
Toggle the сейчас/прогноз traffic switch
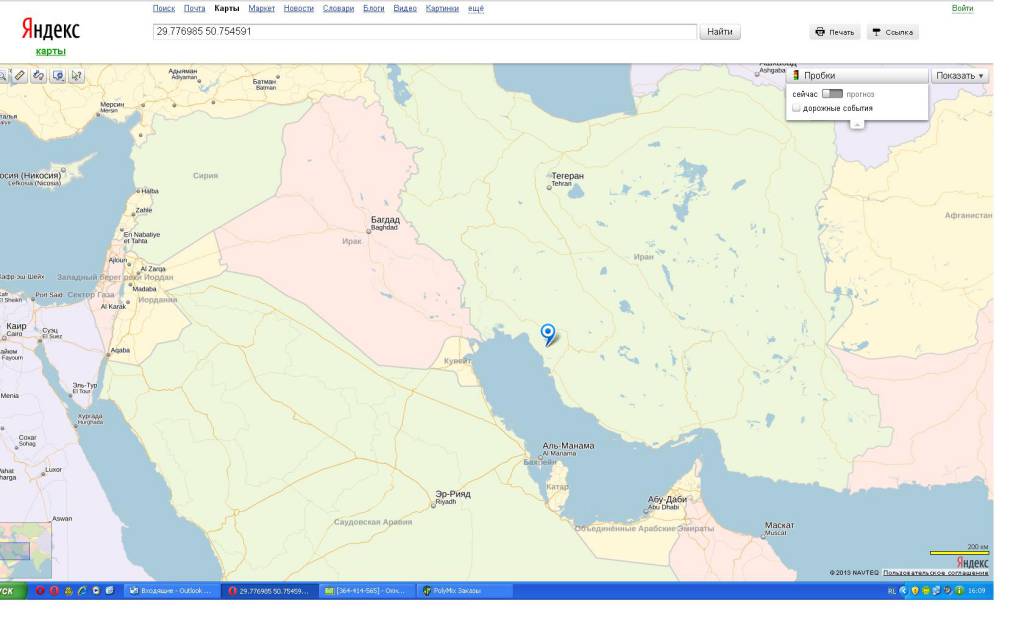click(x=832, y=94)
